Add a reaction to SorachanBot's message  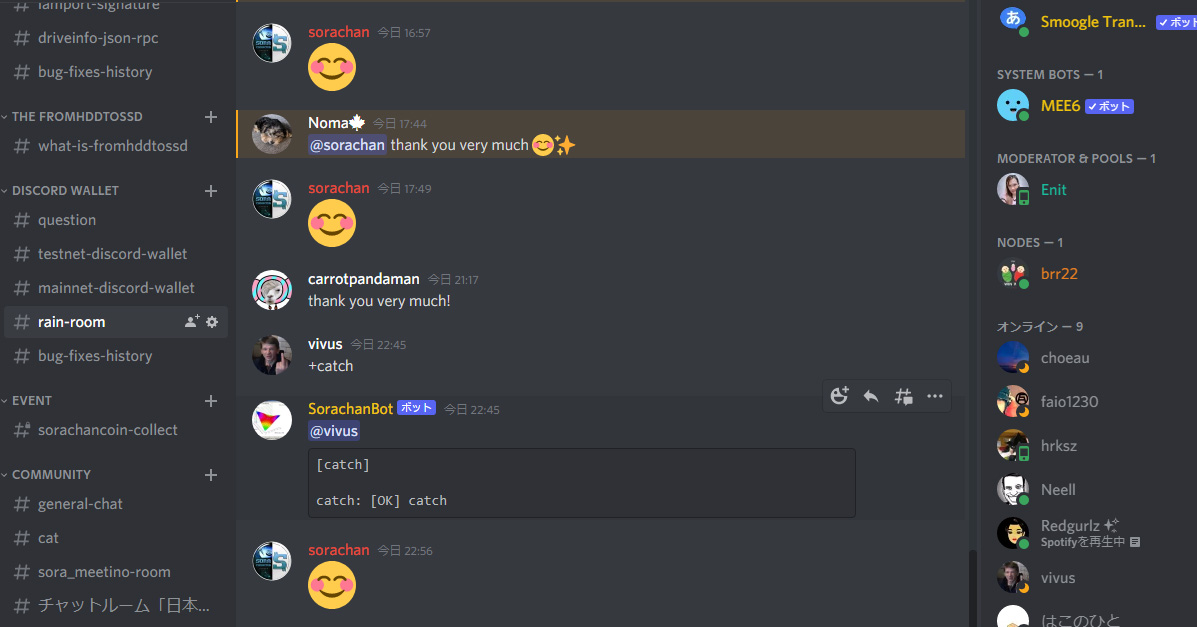(x=839, y=396)
